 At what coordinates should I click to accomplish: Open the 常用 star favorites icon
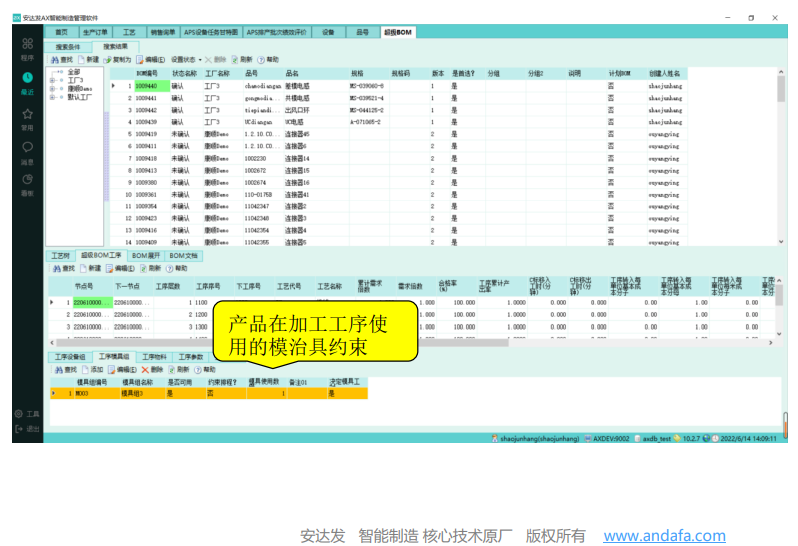(27, 114)
